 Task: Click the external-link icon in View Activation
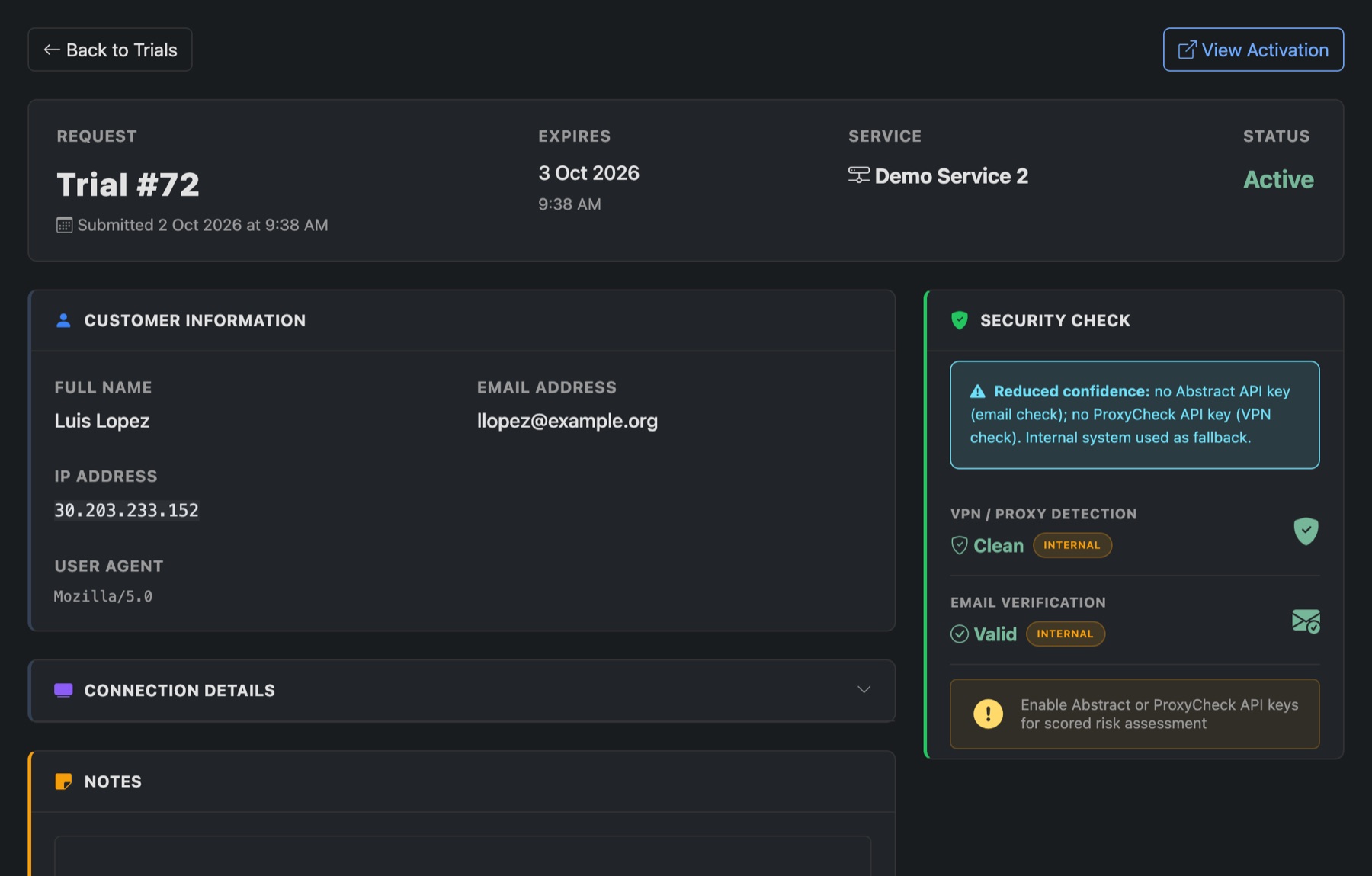tap(1187, 50)
